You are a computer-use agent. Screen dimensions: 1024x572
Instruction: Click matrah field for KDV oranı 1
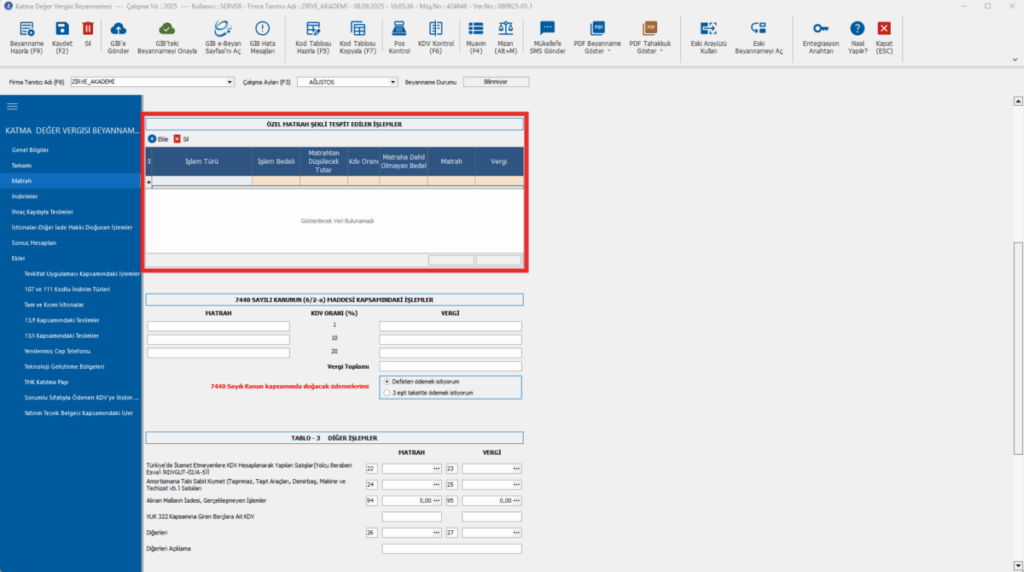pyautogui.click(x=218, y=326)
